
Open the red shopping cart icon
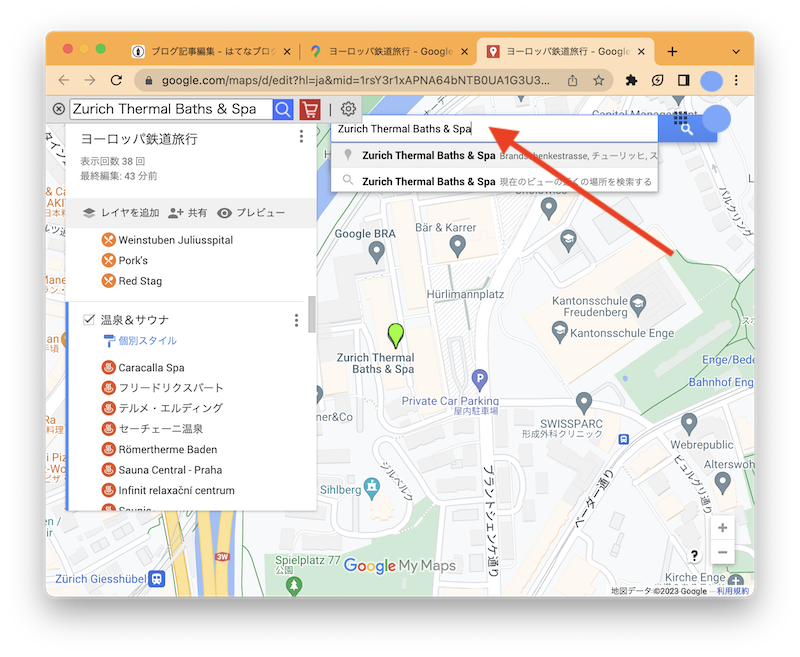point(310,109)
